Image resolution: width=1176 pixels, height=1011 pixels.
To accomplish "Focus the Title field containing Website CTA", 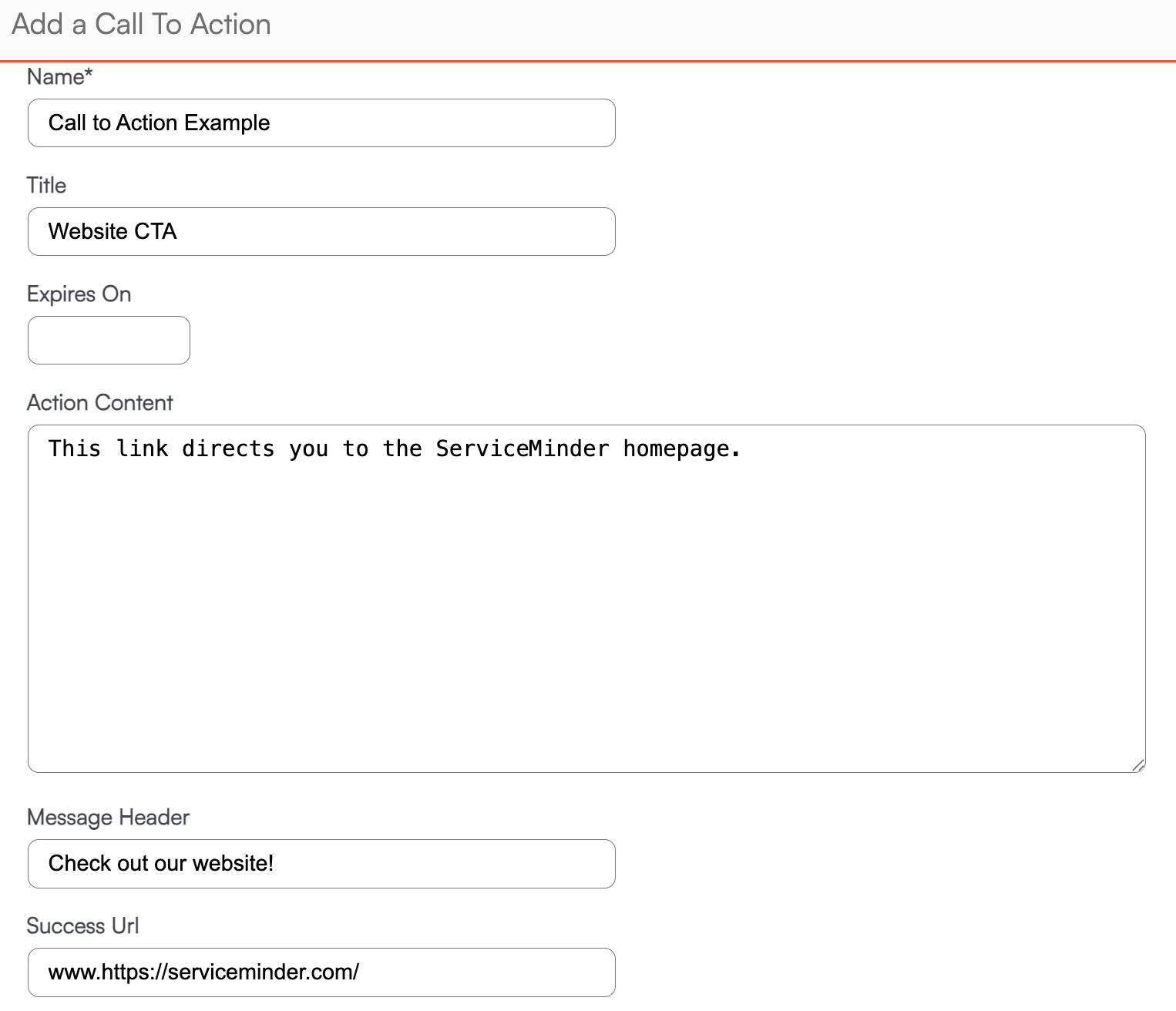I will pos(321,232).
